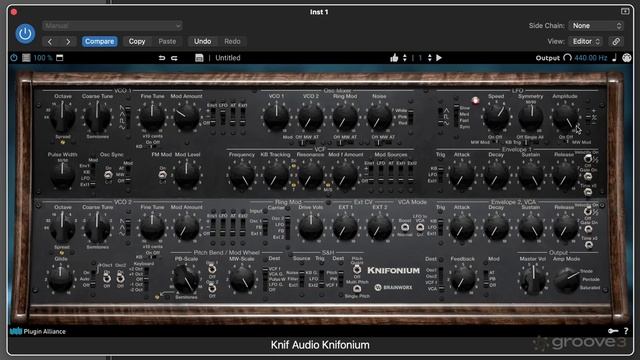
Task: Toggle the FM Mod On switch
Action: (x=162, y=175)
